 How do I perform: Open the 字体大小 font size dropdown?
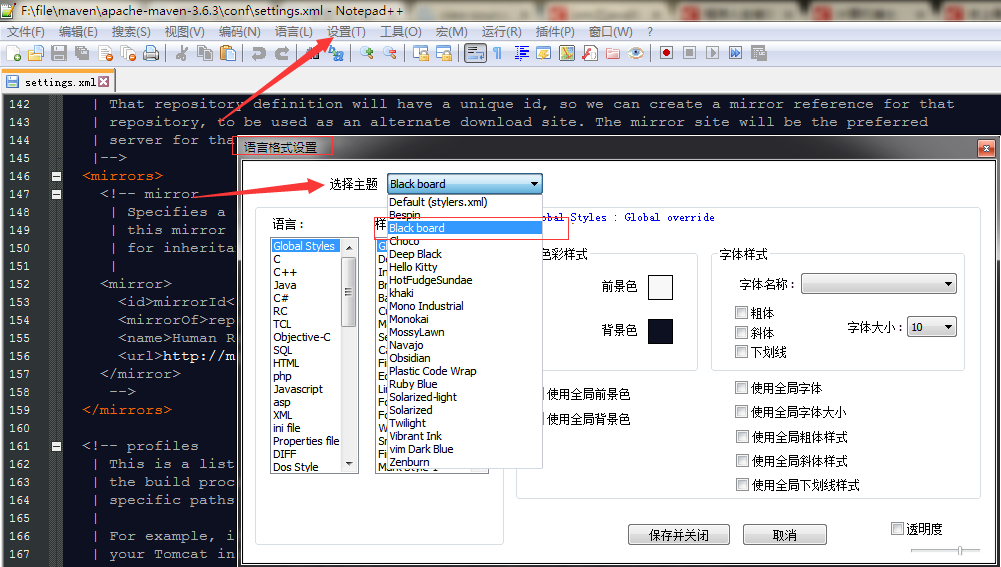(x=931, y=327)
